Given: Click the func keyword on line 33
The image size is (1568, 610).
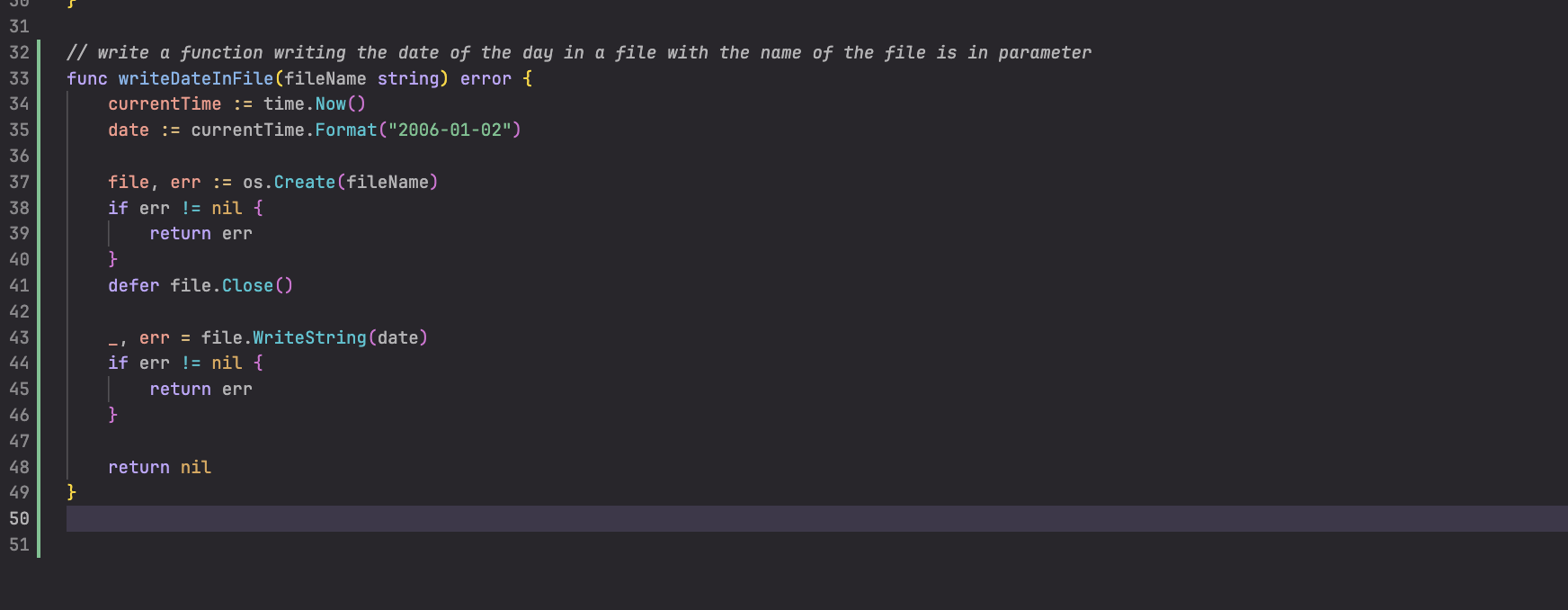Looking at the screenshot, I should click(x=86, y=78).
